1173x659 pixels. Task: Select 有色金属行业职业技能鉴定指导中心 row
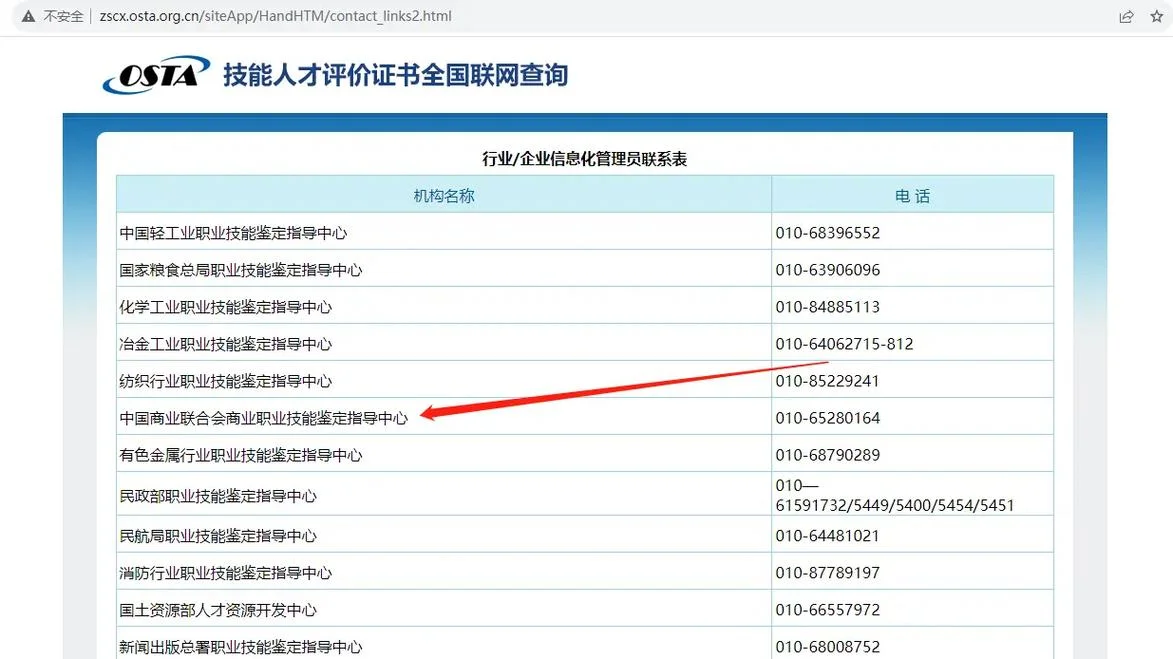585,455
